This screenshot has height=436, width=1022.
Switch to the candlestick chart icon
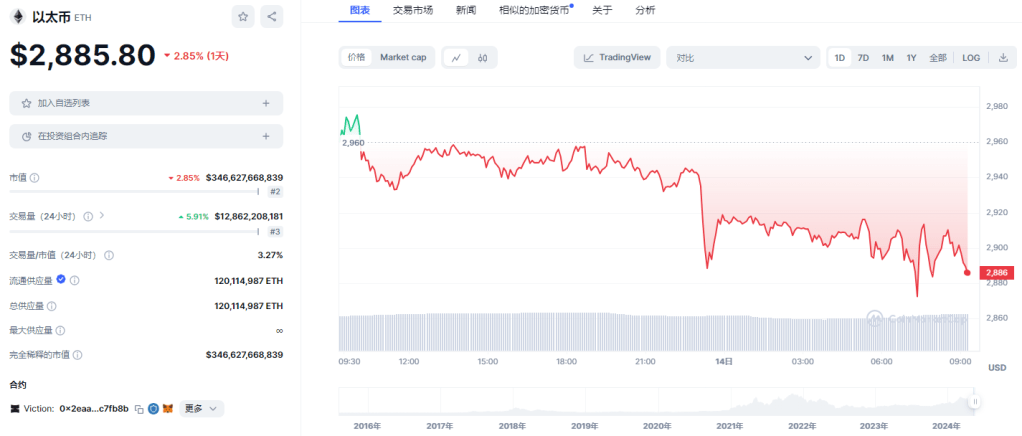[x=482, y=58]
